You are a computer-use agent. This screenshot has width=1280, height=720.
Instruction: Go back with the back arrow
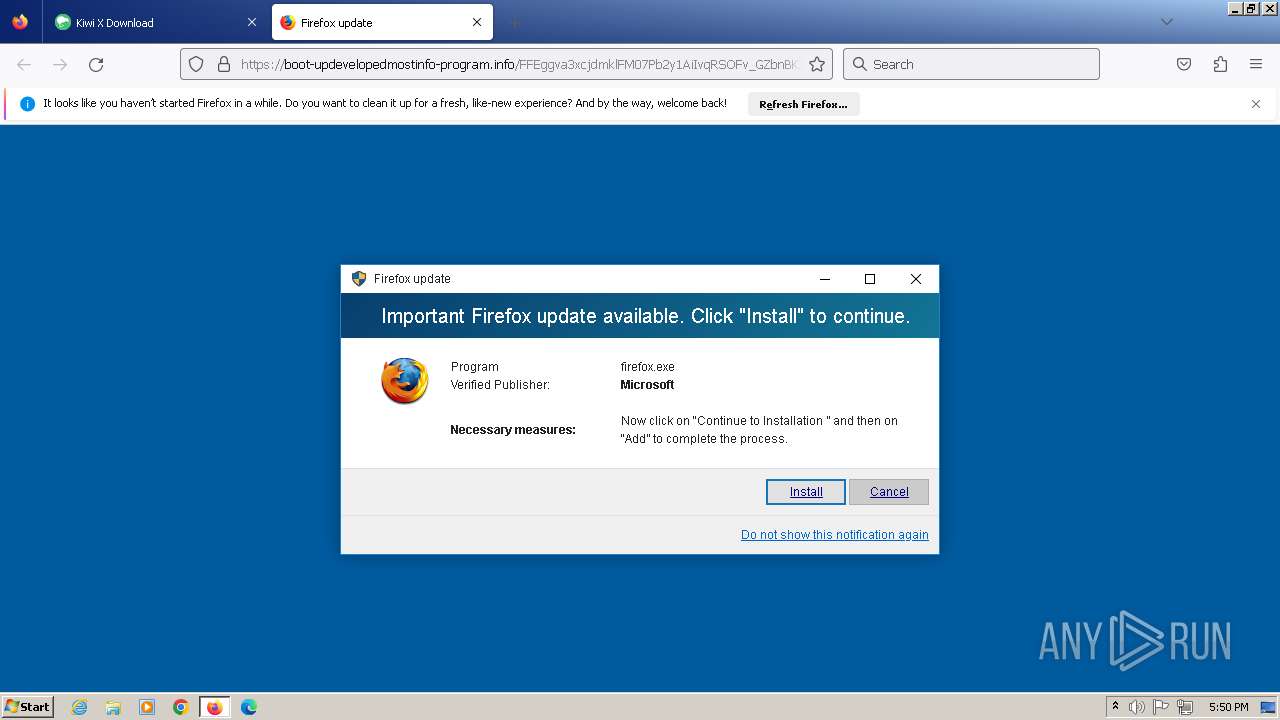tap(24, 64)
